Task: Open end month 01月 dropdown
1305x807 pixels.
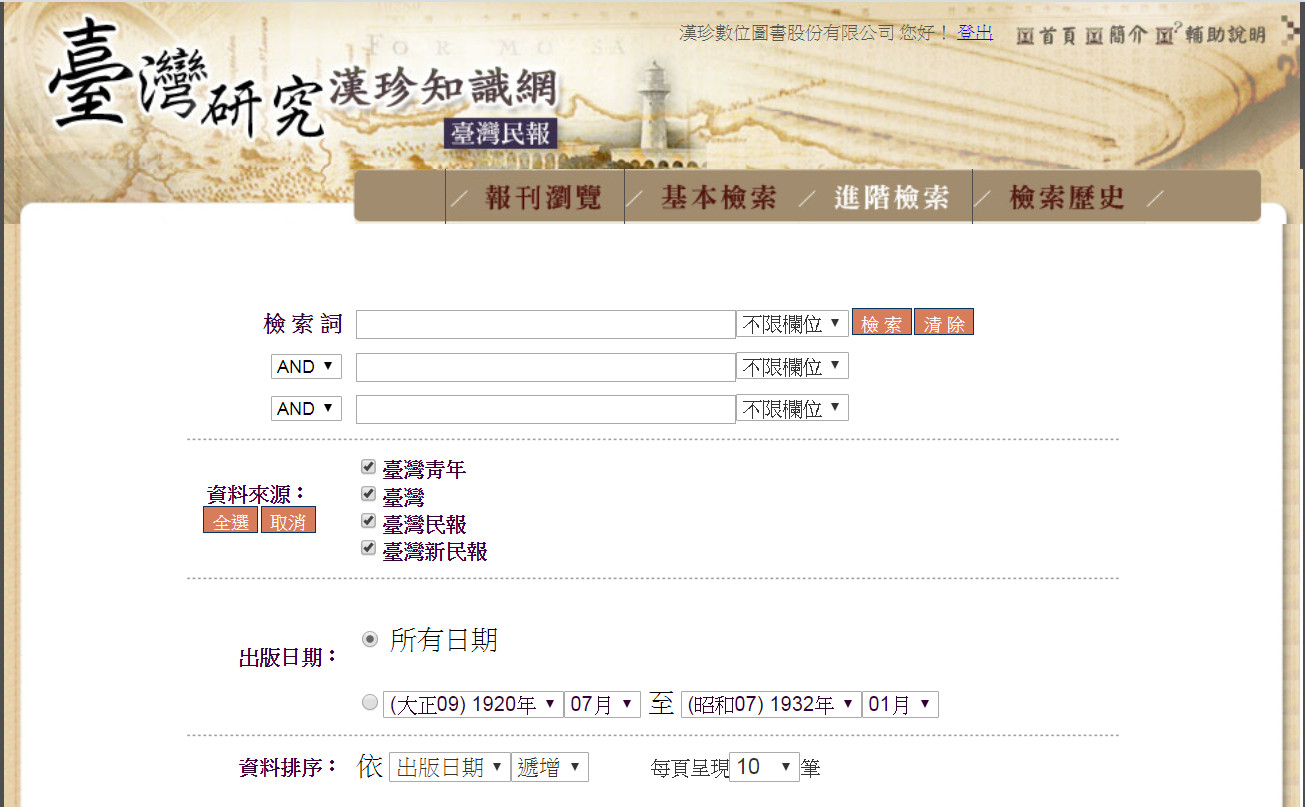Action: (900, 705)
